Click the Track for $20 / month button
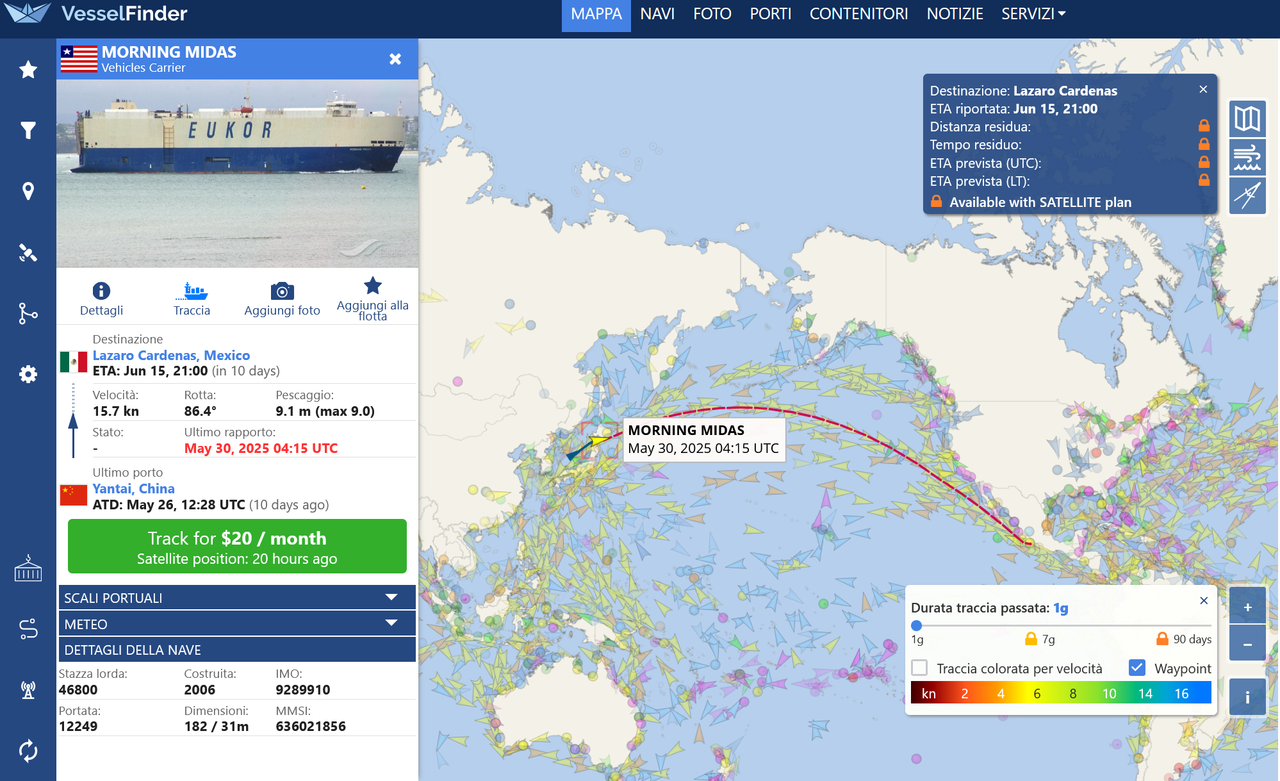Screen dimensions: 1280x781 point(237,547)
